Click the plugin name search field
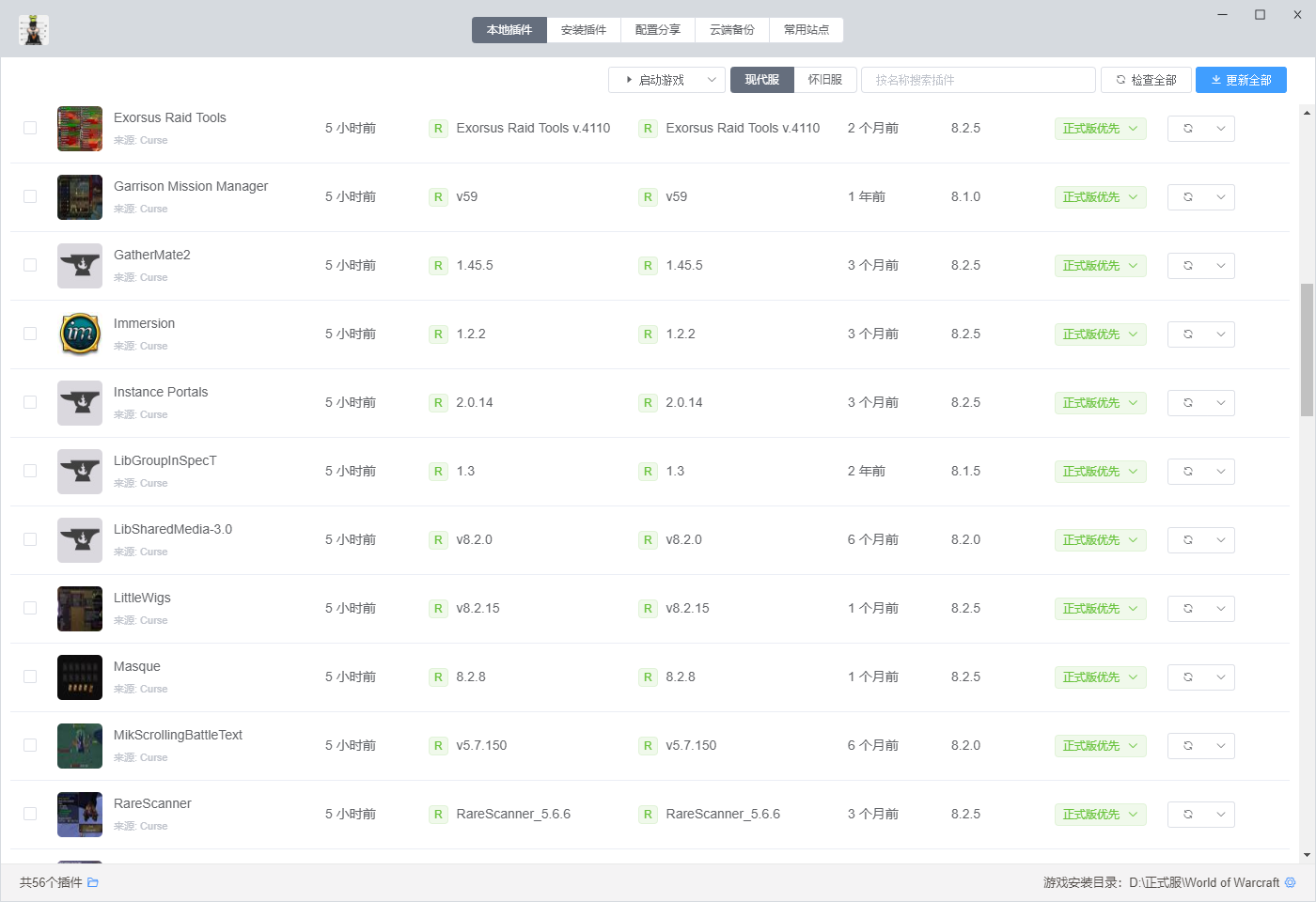1316x902 pixels. tap(978, 80)
